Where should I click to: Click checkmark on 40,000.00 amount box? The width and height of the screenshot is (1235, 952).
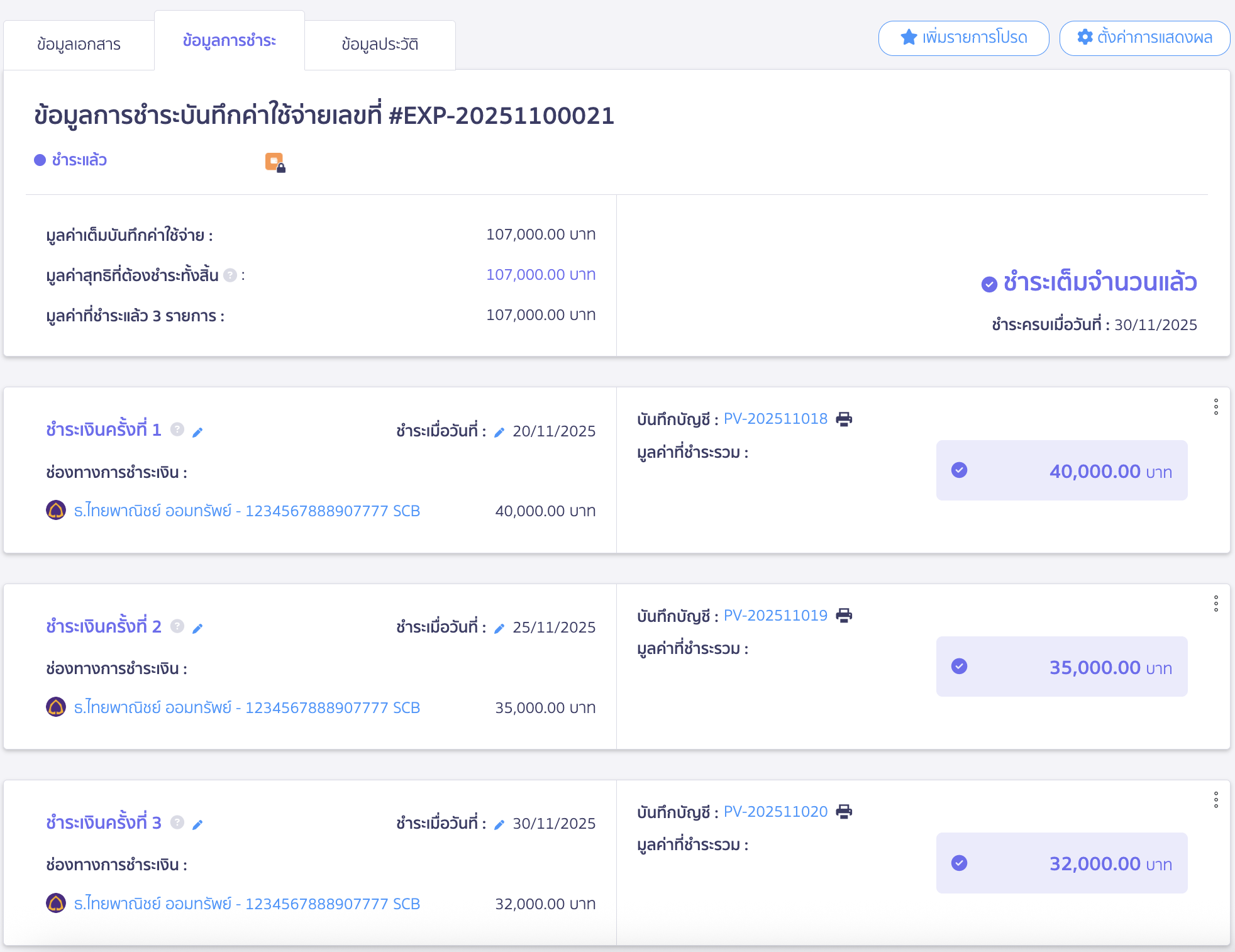959,470
